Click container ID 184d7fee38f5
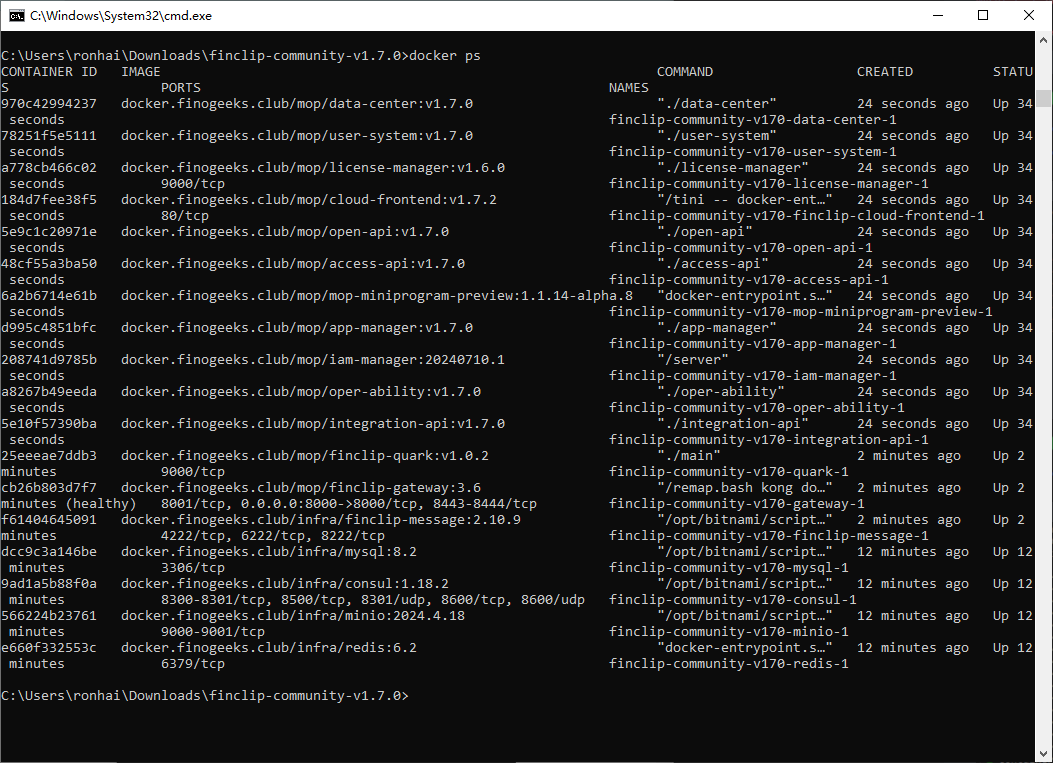This screenshot has height=763, width=1053. (49, 200)
